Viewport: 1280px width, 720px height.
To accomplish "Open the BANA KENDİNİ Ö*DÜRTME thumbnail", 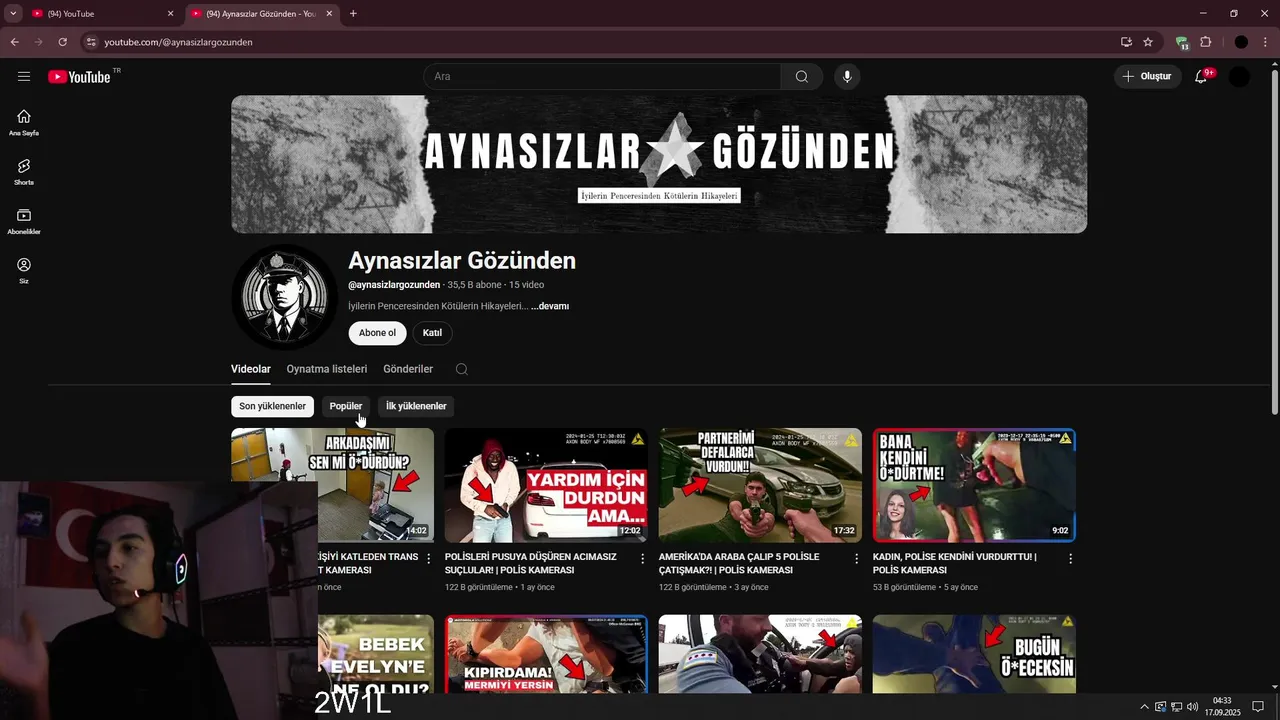I will (974, 485).
